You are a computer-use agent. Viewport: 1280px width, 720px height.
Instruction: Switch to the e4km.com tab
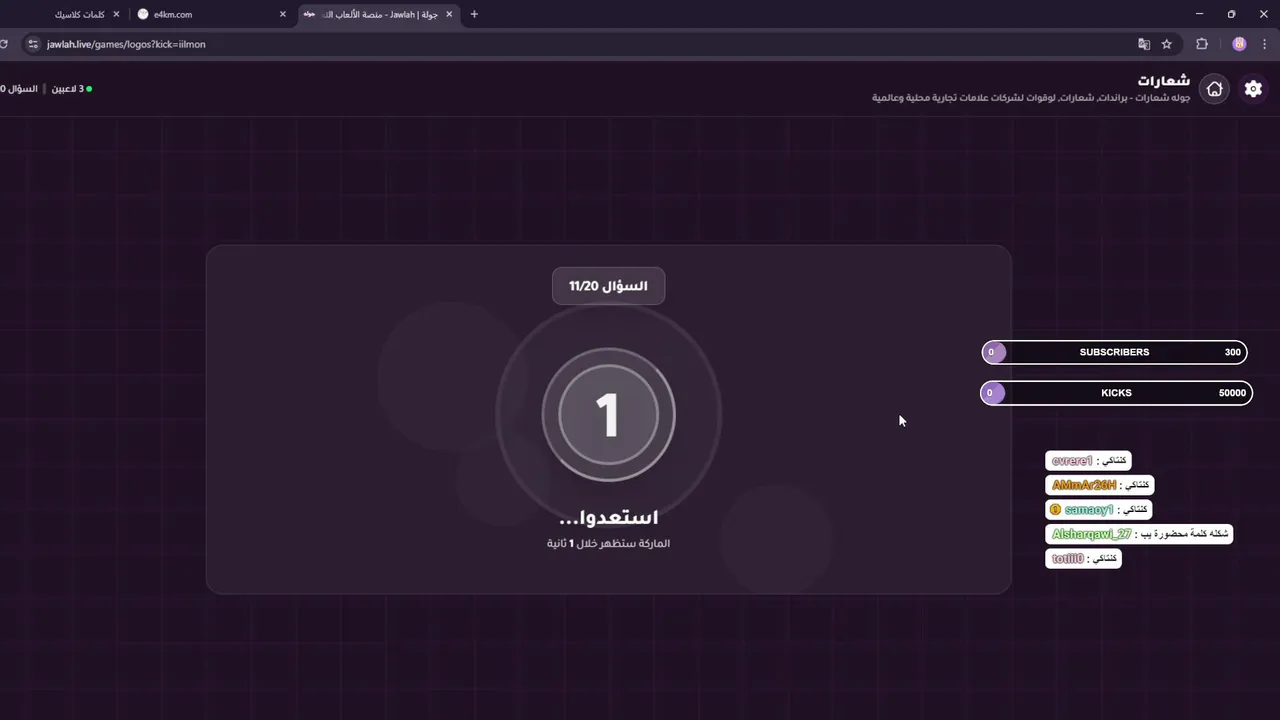(x=213, y=14)
